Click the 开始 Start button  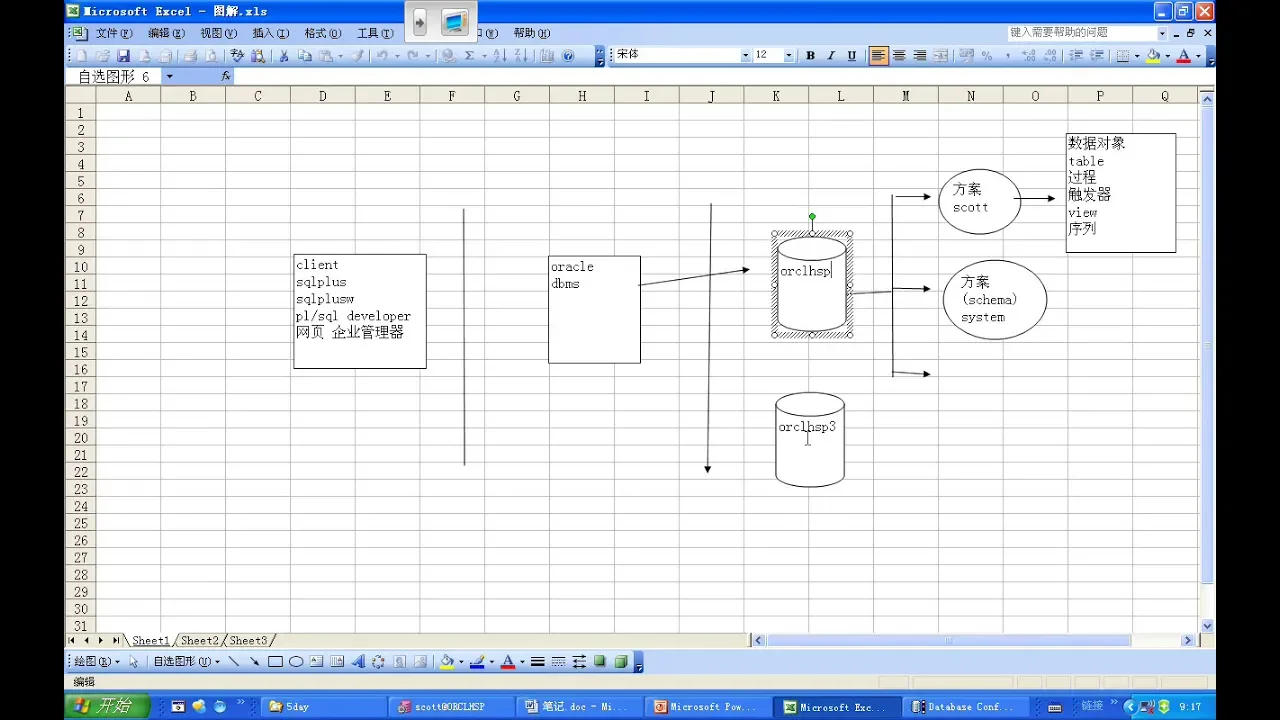(x=105, y=706)
